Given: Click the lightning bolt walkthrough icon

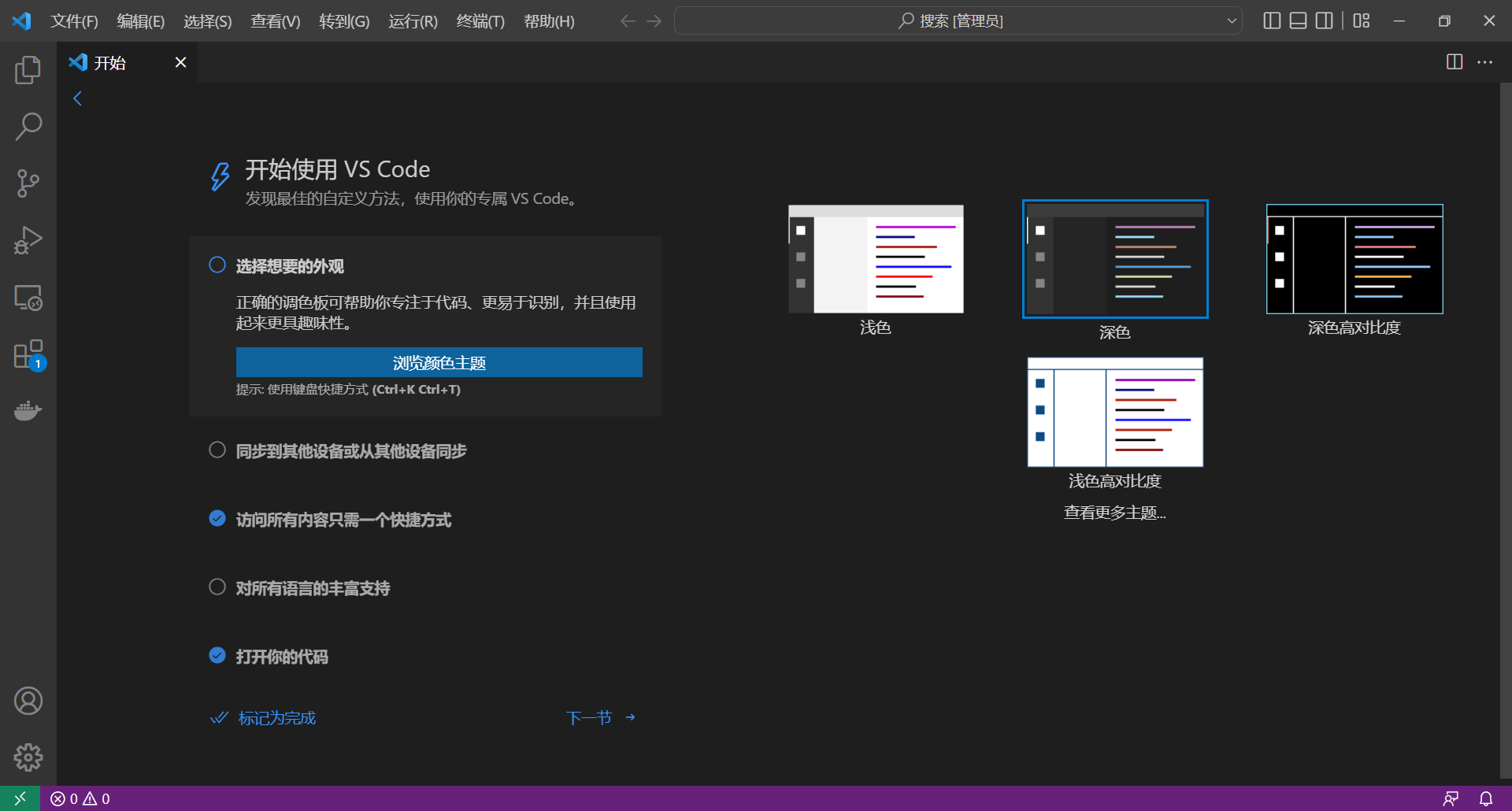Looking at the screenshot, I should pyautogui.click(x=220, y=176).
